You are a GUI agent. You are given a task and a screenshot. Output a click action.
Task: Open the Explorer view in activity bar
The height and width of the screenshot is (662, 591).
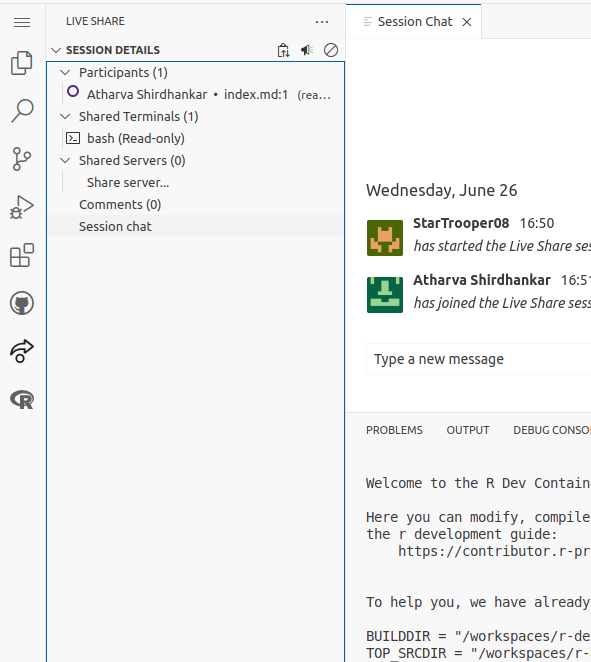22,63
